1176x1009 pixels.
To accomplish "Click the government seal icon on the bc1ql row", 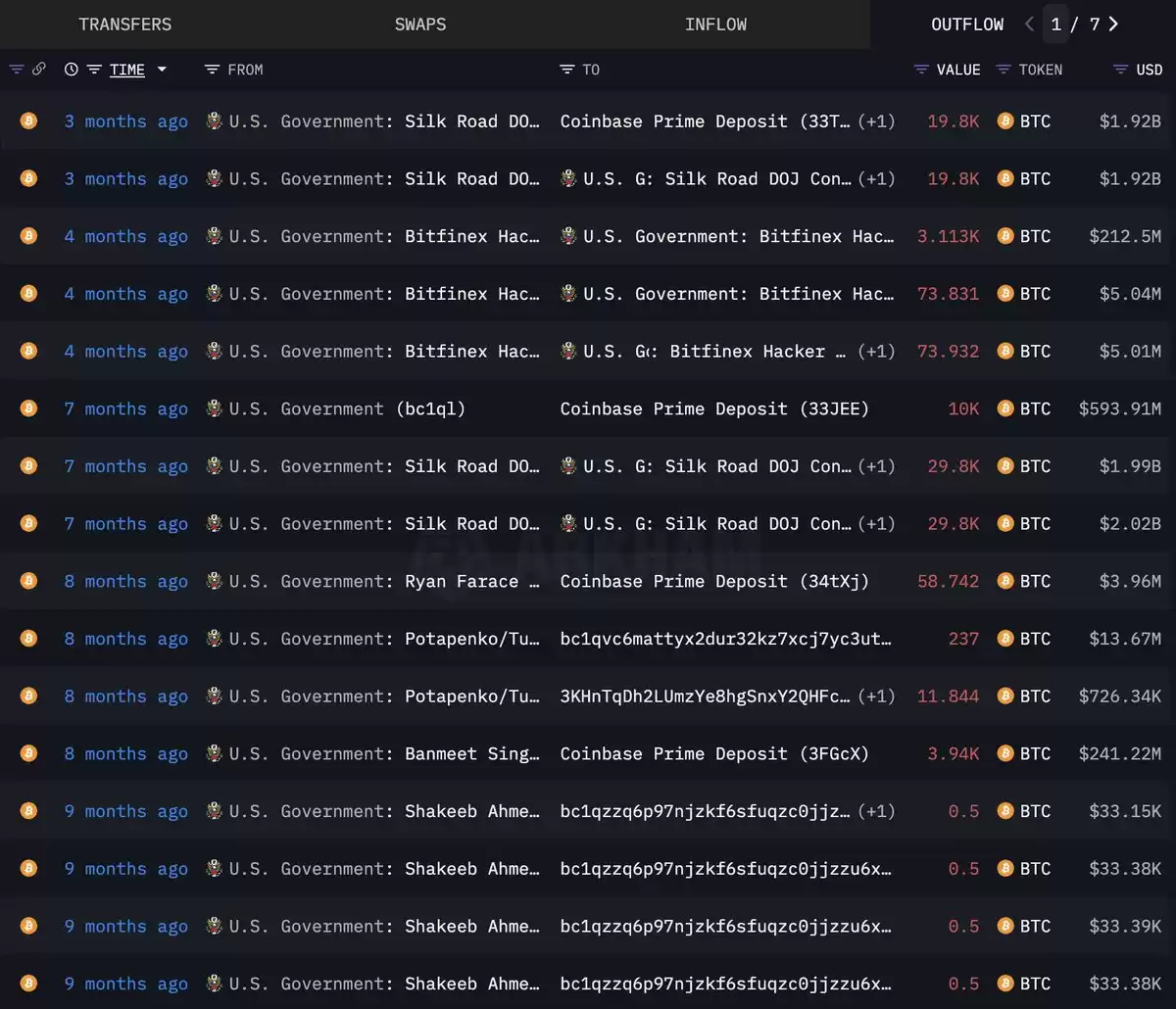I will tap(215, 408).
